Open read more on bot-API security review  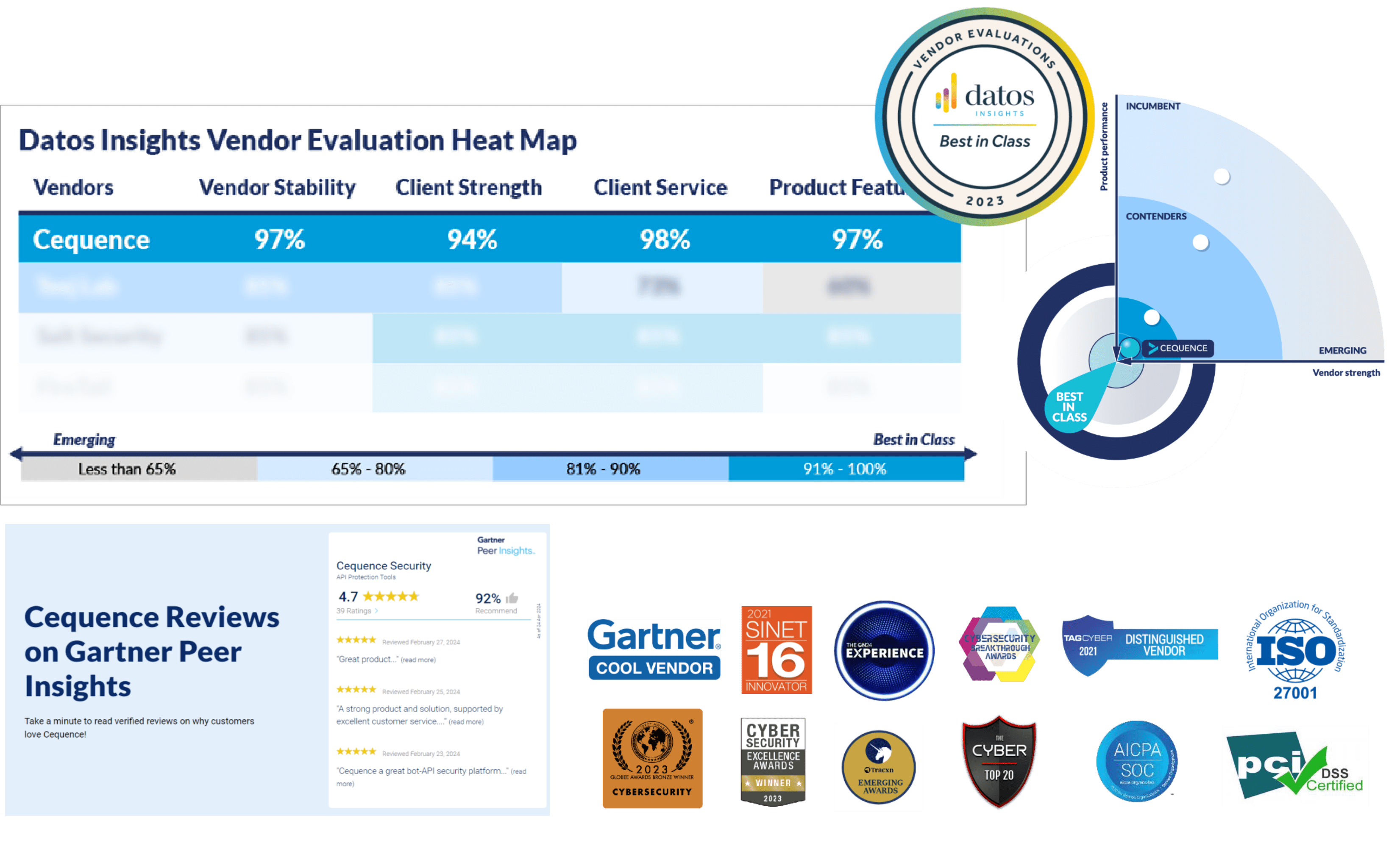point(431,777)
